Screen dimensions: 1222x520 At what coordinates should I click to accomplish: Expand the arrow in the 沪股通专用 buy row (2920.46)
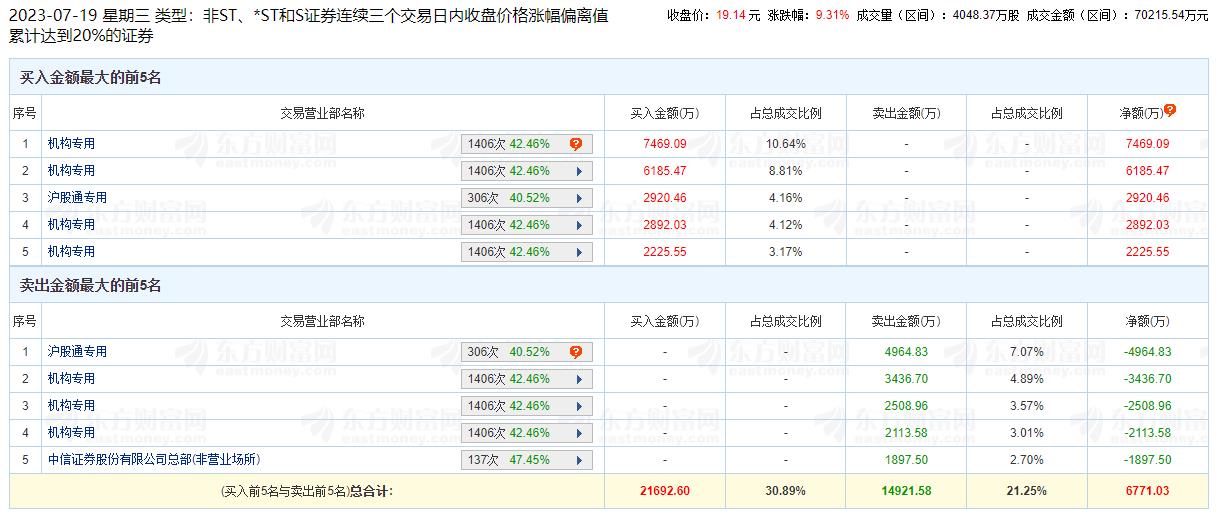[579, 198]
